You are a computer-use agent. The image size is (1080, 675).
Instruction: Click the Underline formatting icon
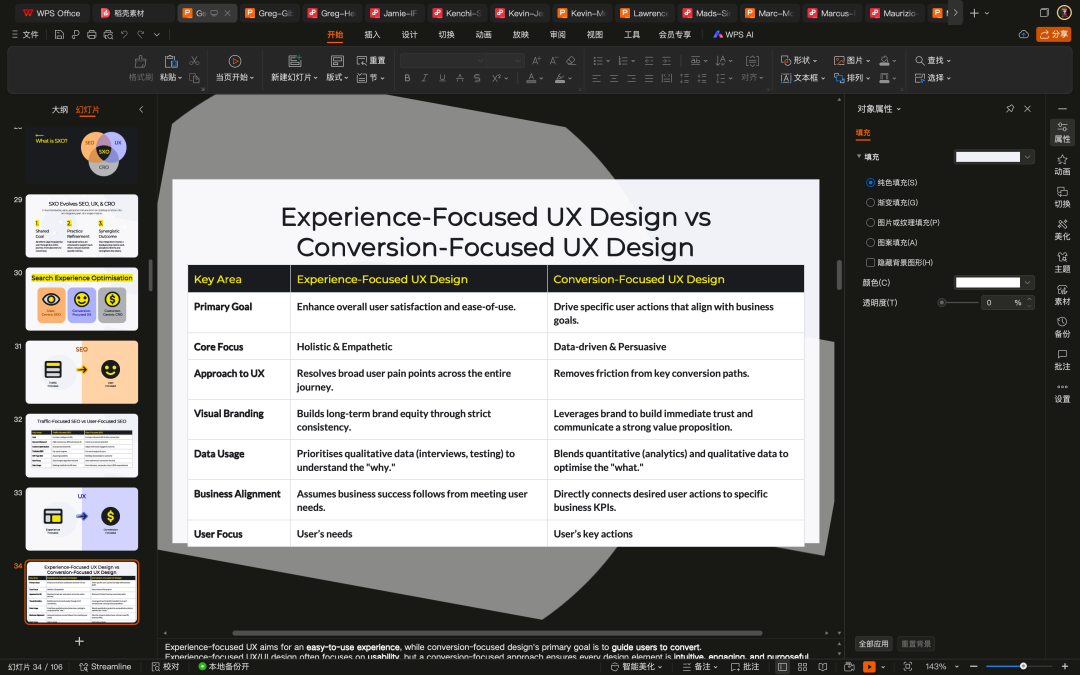tap(442, 79)
